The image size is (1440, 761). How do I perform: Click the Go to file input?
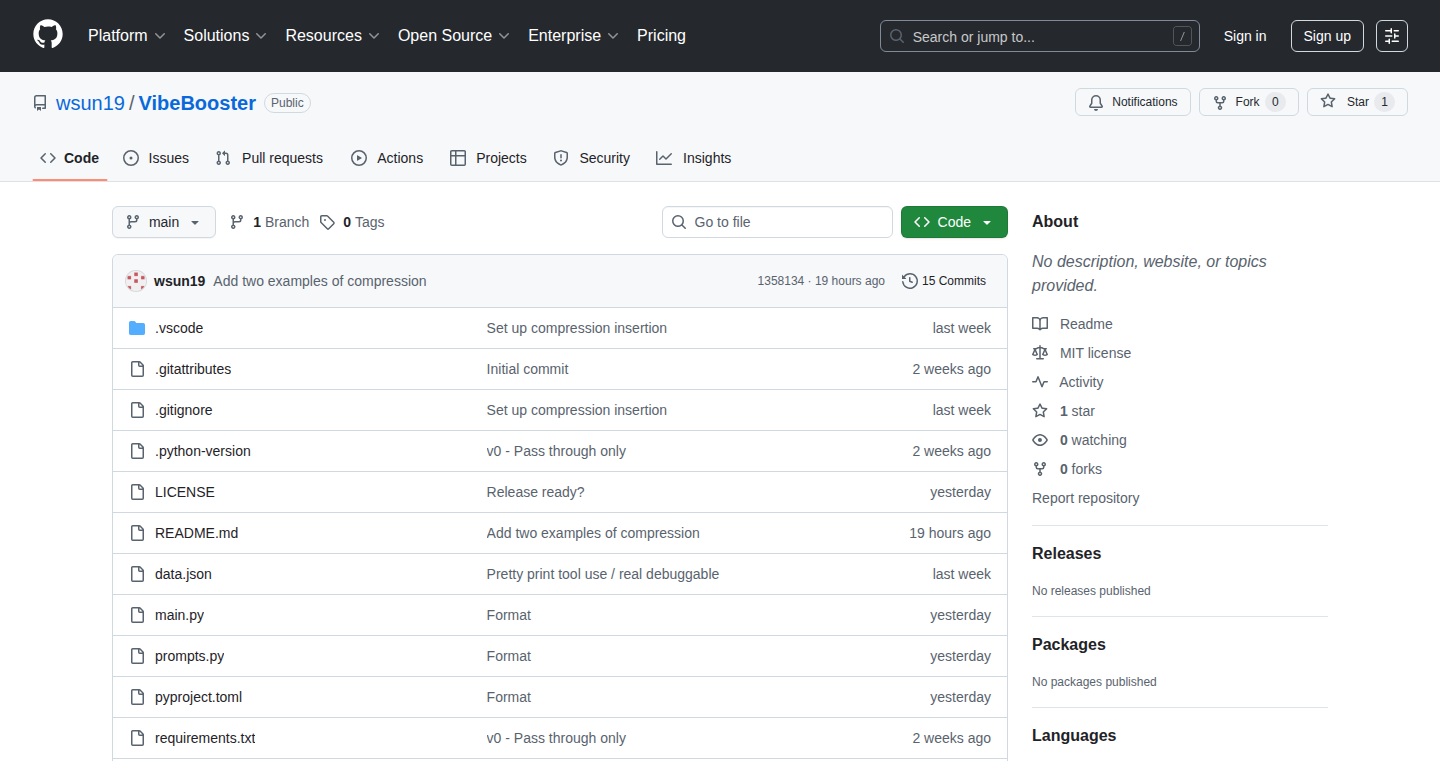tap(777, 222)
